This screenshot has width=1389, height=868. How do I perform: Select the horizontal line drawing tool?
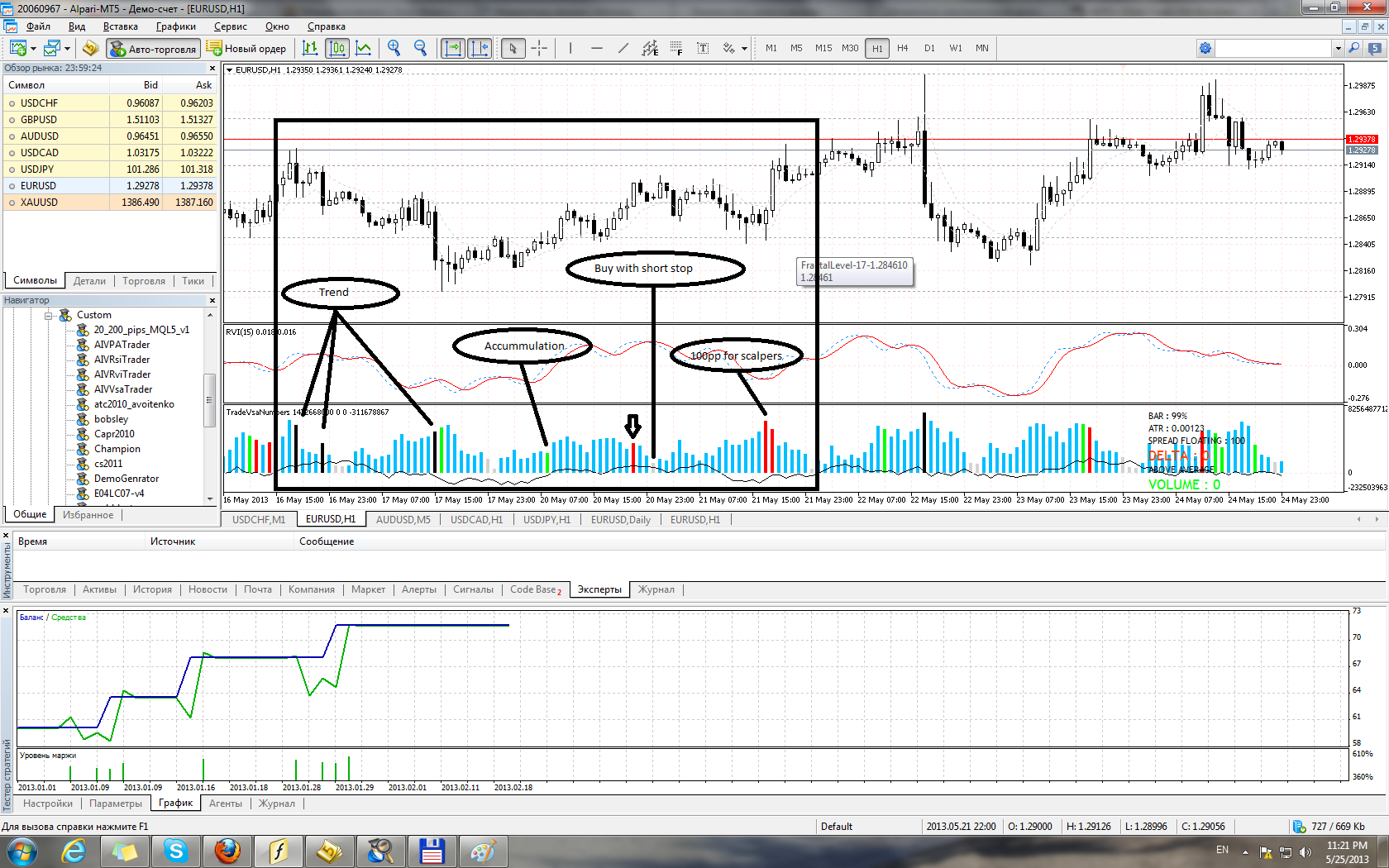click(597, 48)
